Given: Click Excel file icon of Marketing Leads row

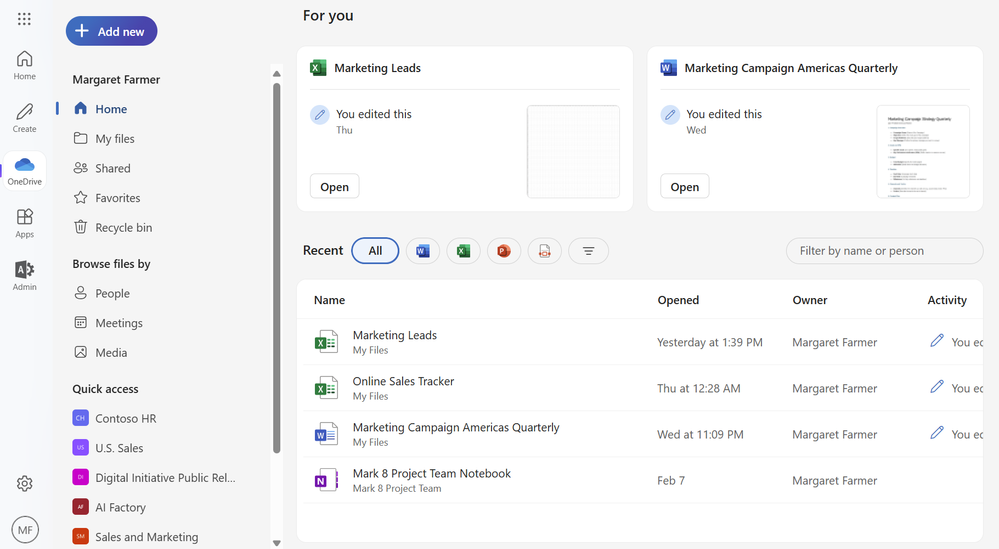Looking at the screenshot, I should [326, 342].
